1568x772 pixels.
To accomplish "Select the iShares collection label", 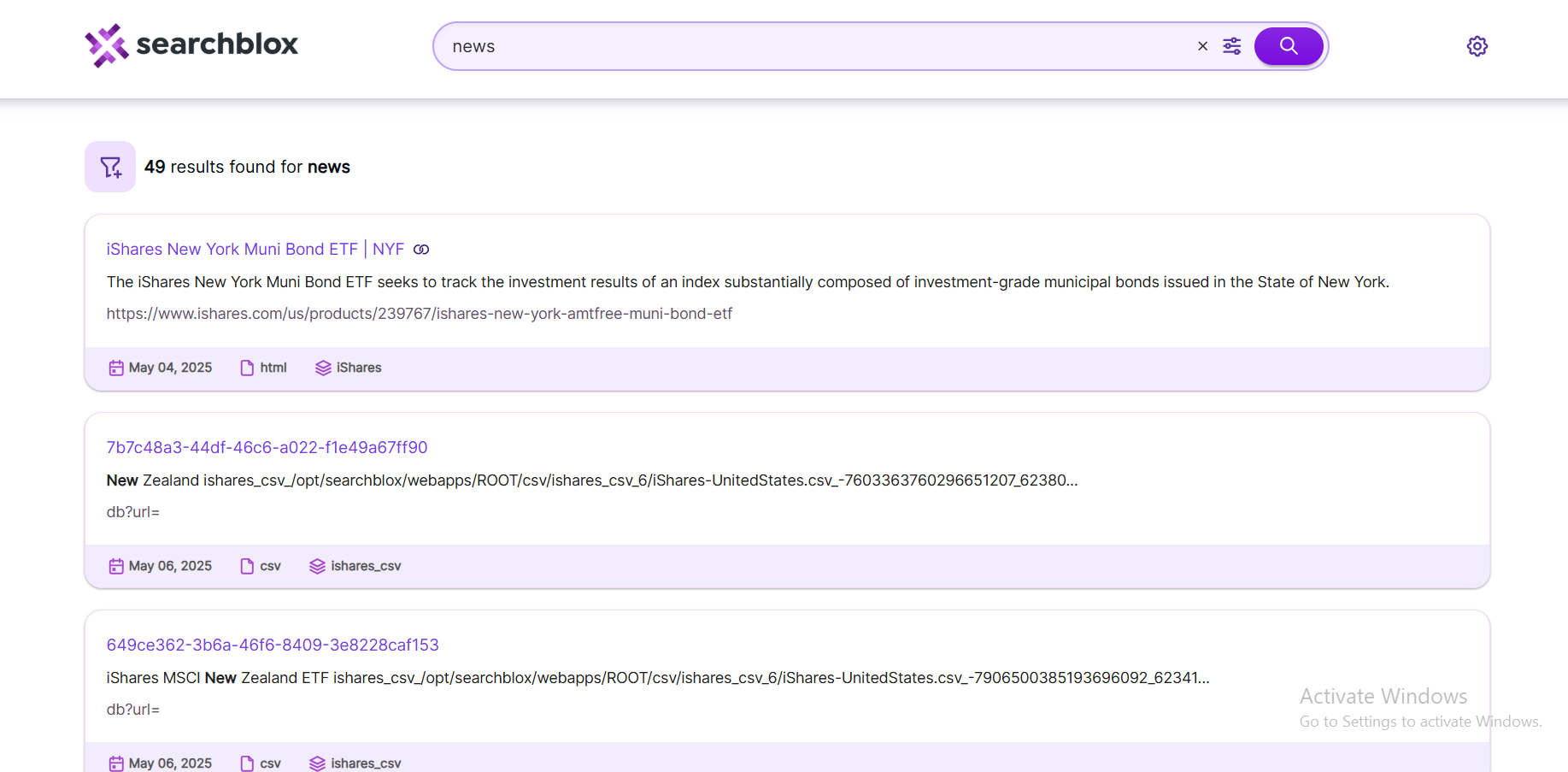I will point(359,368).
